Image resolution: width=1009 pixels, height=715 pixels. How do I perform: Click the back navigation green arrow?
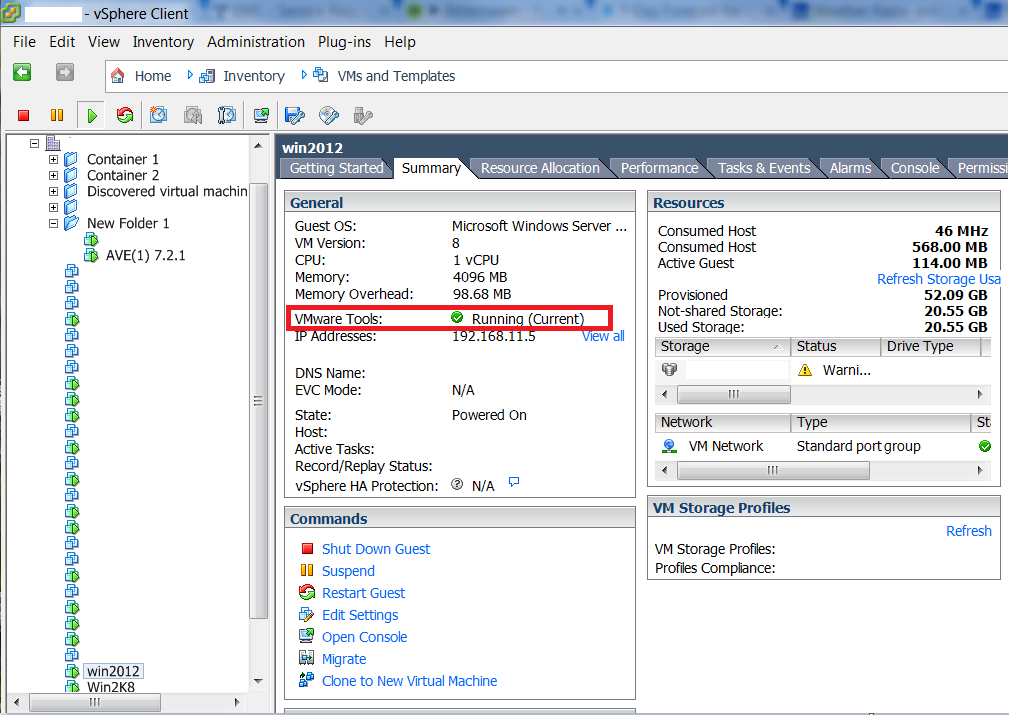tap(21, 73)
